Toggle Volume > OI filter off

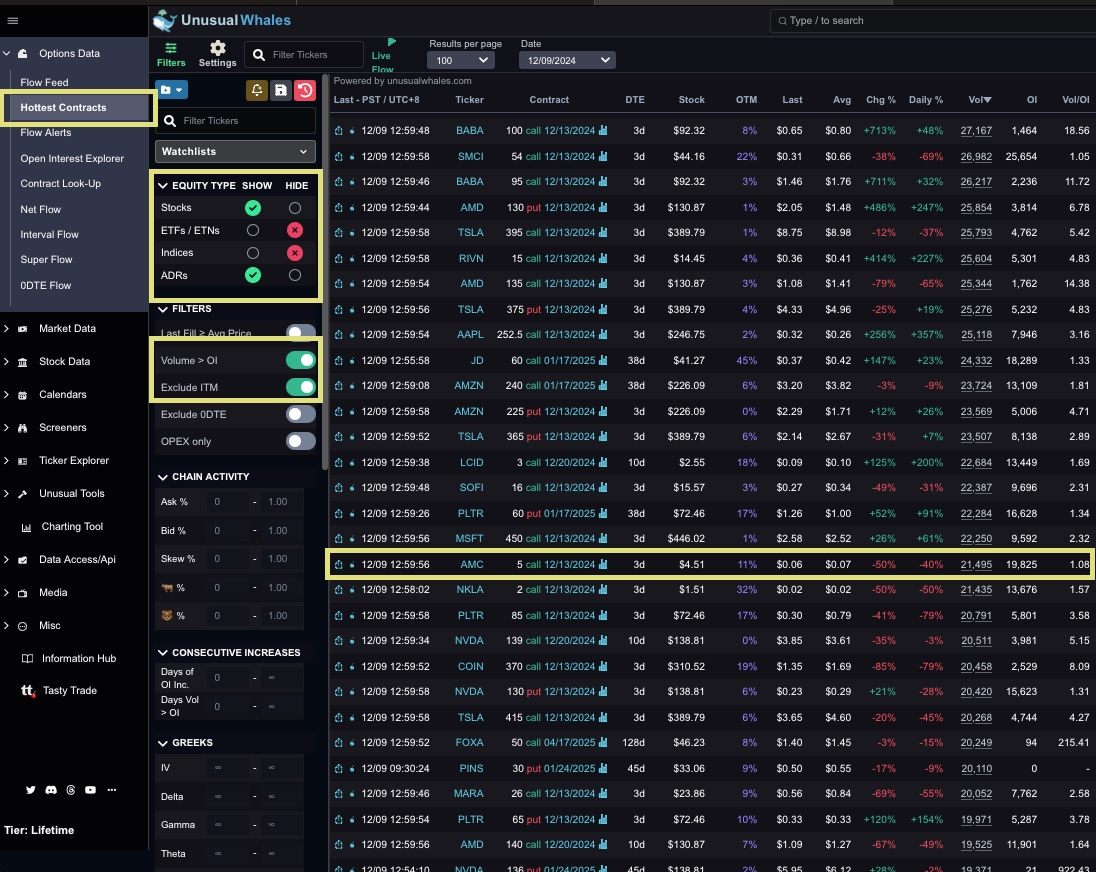tap(301, 360)
